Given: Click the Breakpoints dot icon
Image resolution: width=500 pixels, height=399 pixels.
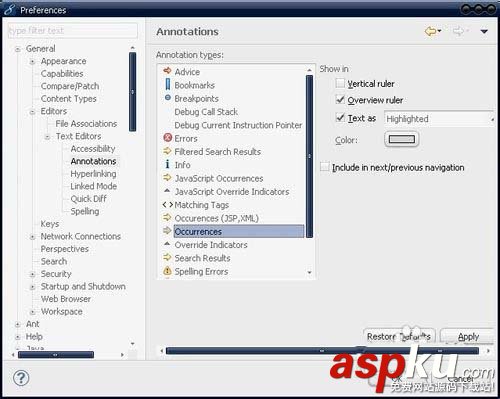Looking at the screenshot, I should 168,98.
